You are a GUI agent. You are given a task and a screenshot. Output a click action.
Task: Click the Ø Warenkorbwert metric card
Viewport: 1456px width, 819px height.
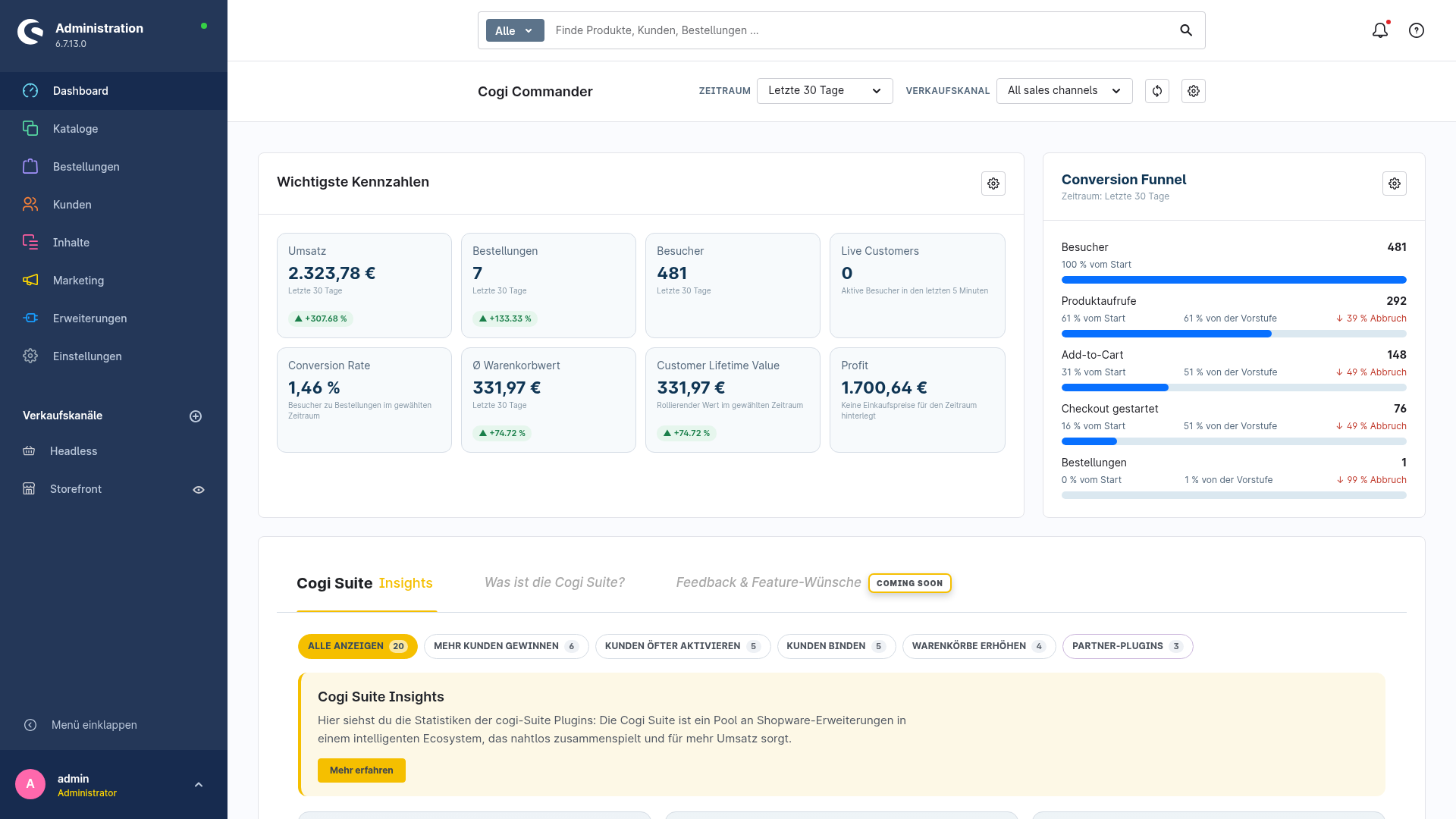coord(548,400)
